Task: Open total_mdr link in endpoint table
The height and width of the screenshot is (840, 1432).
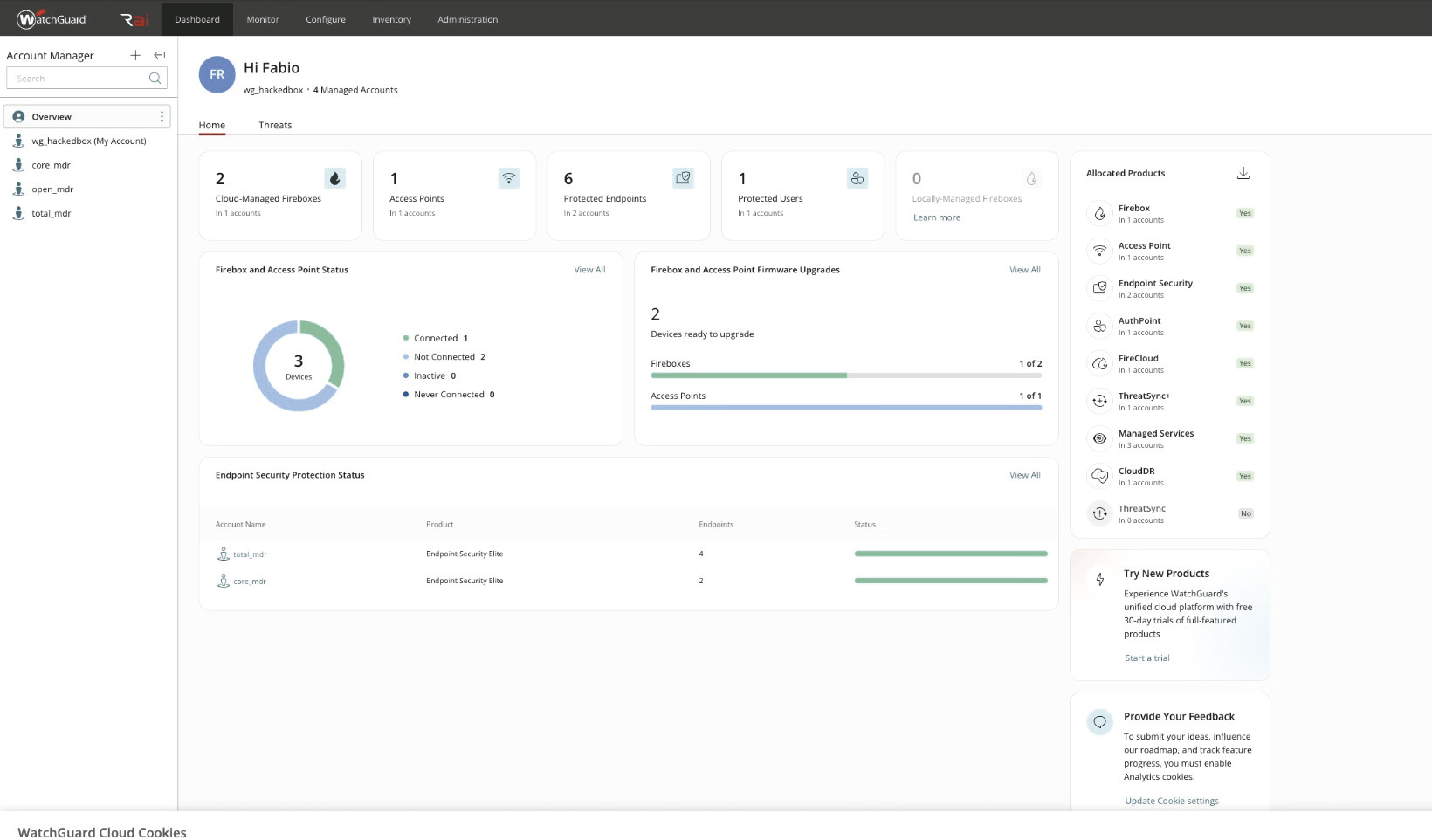Action: [250, 554]
